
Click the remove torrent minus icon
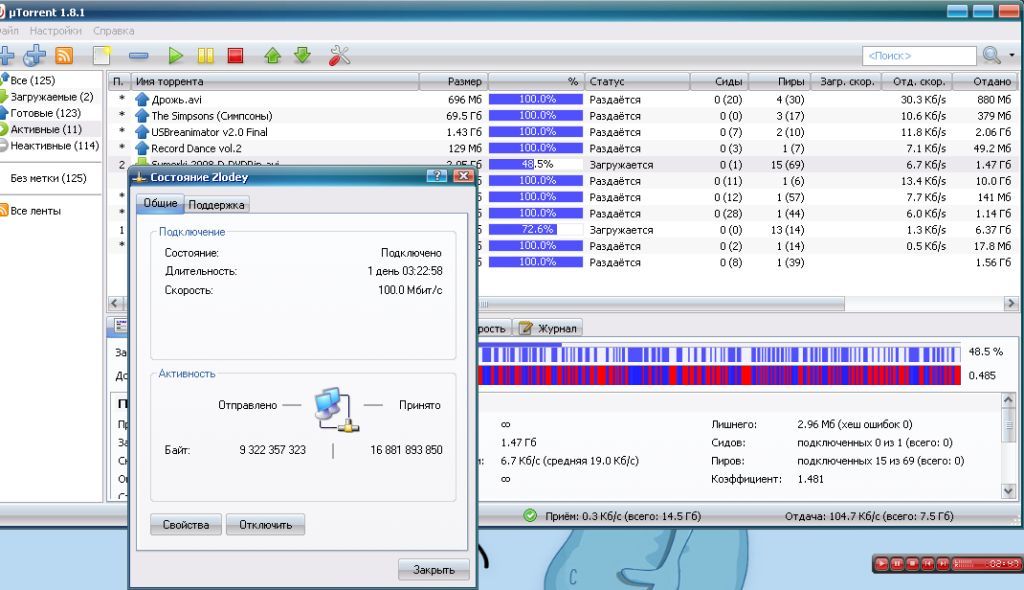[x=139, y=56]
